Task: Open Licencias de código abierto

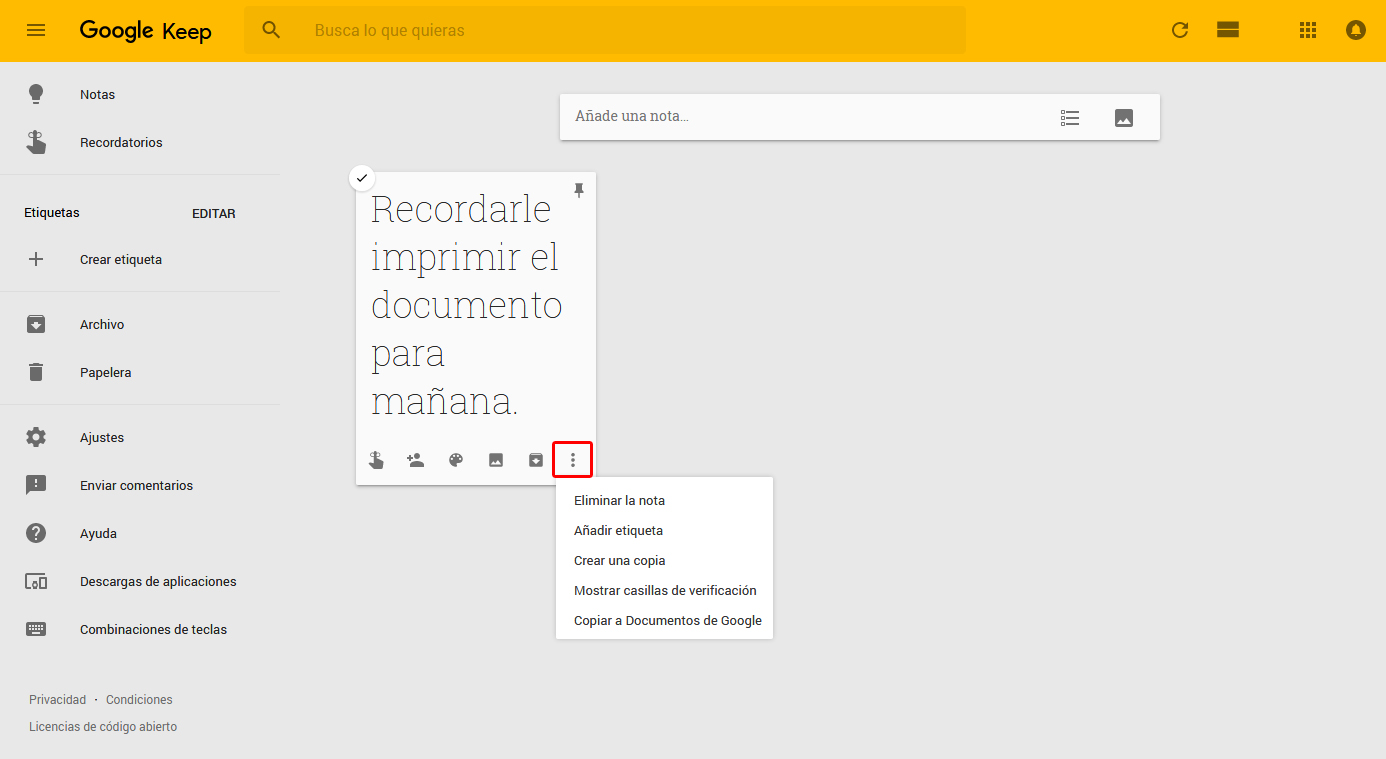Action: coord(103,727)
